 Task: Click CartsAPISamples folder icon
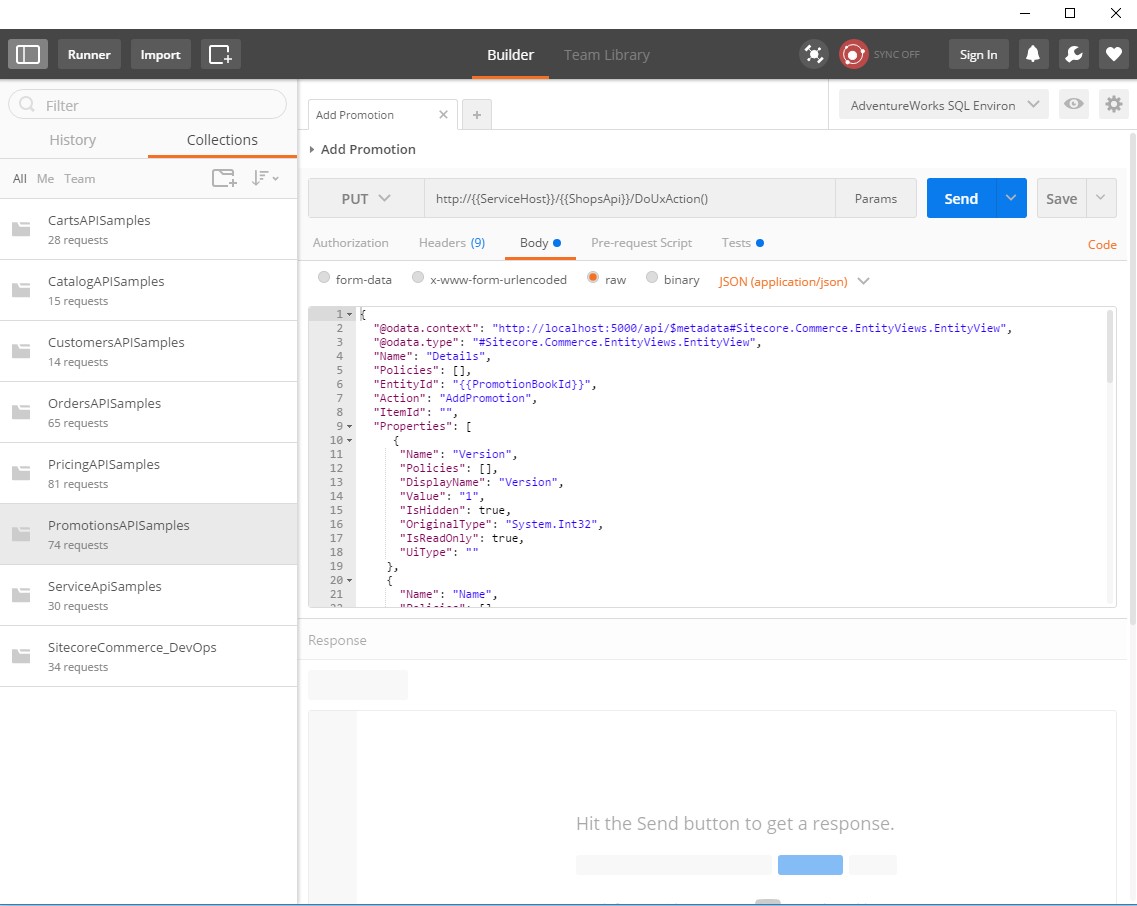click(x=21, y=229)
